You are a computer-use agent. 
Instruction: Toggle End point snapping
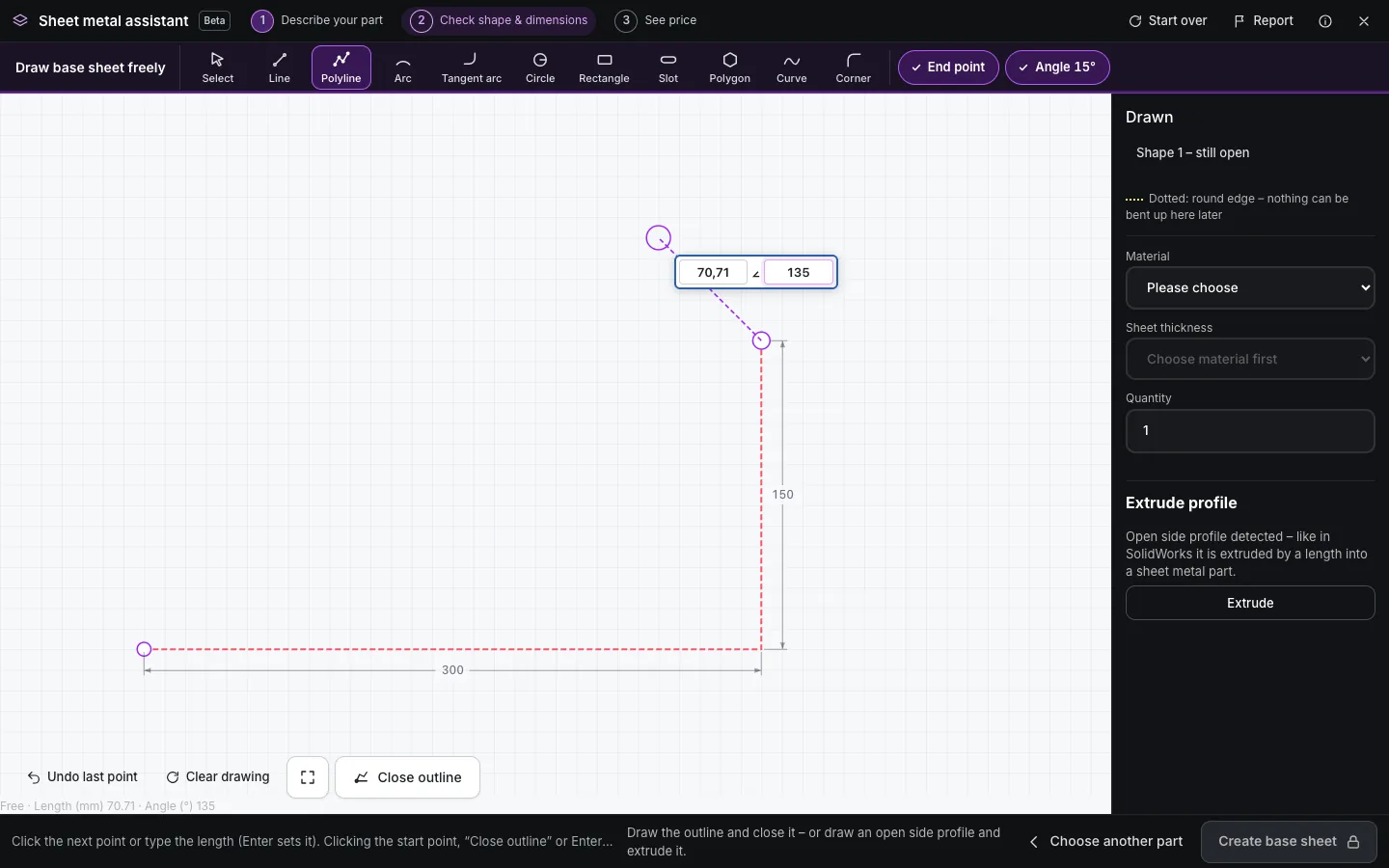[948, 68]
